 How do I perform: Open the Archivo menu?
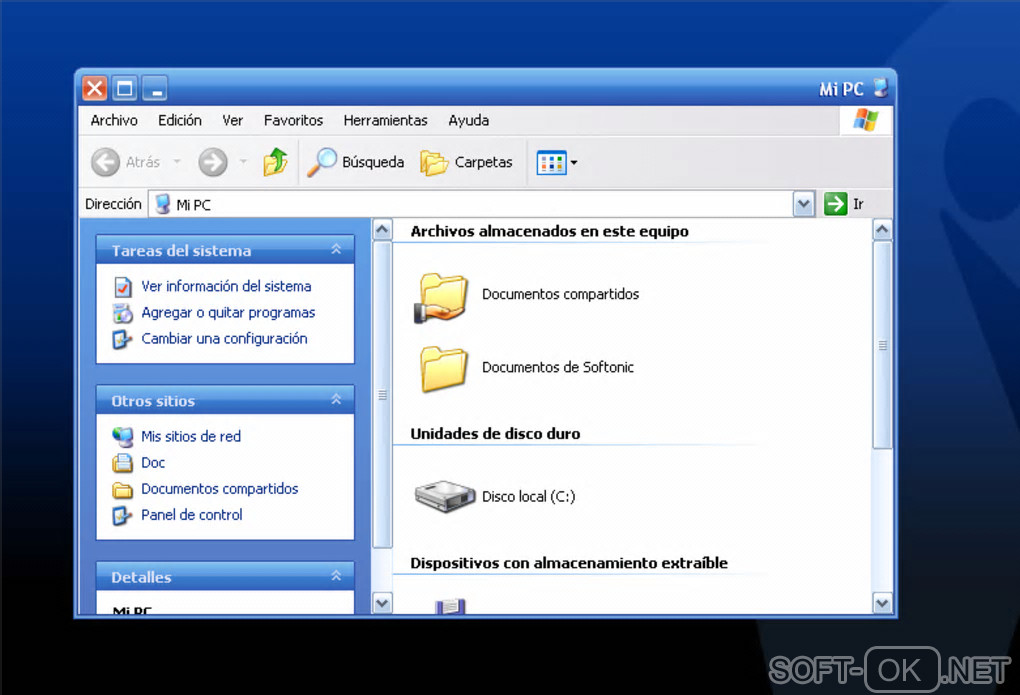(x=114, y=120)
